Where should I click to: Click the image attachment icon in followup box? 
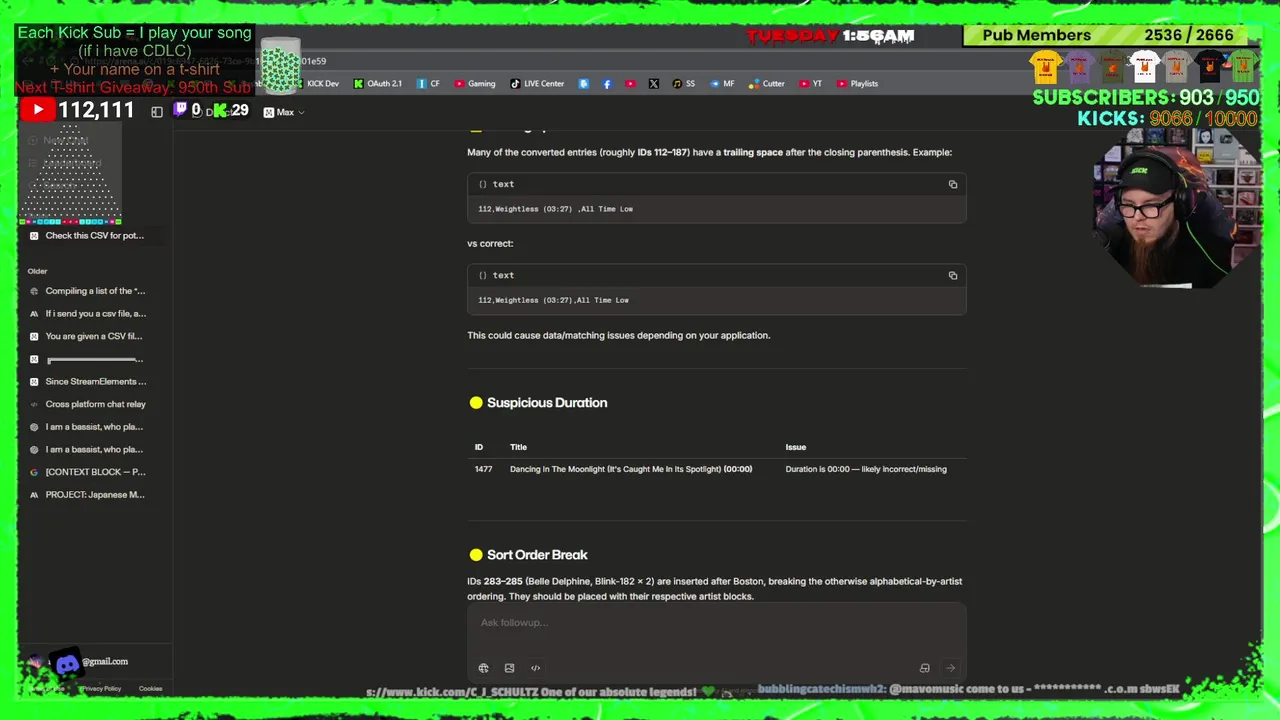509,668
